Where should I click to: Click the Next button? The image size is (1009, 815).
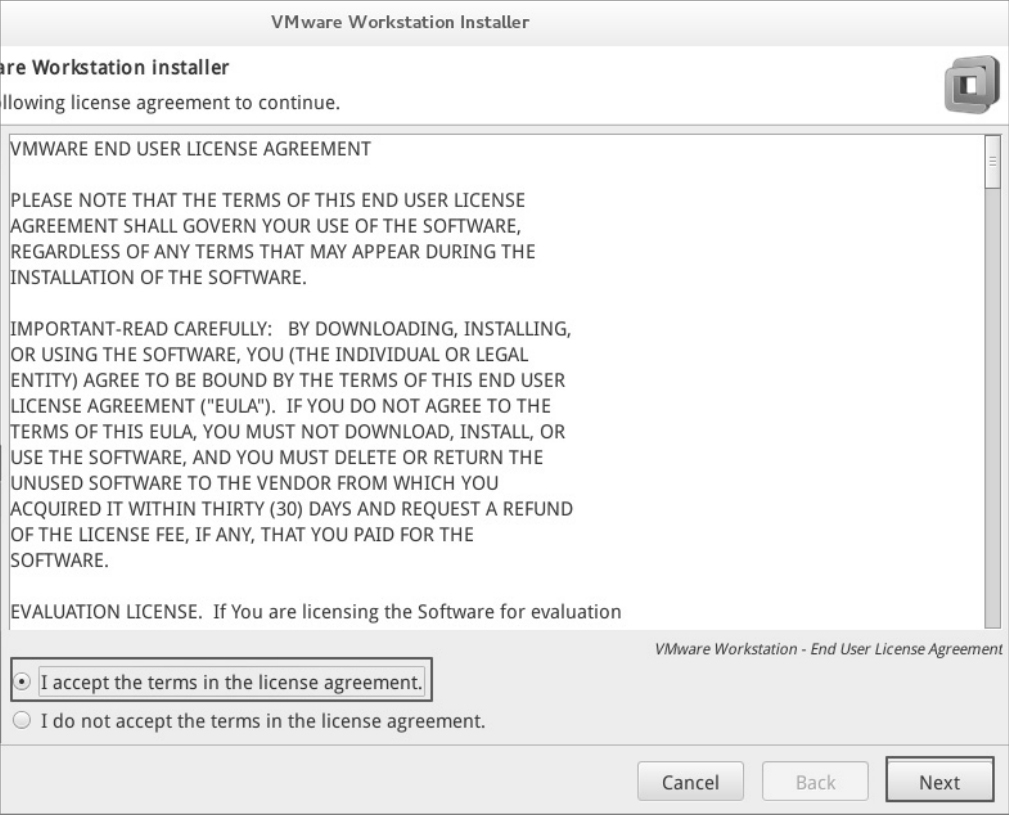pyautogui.click(x=940, y=782)
